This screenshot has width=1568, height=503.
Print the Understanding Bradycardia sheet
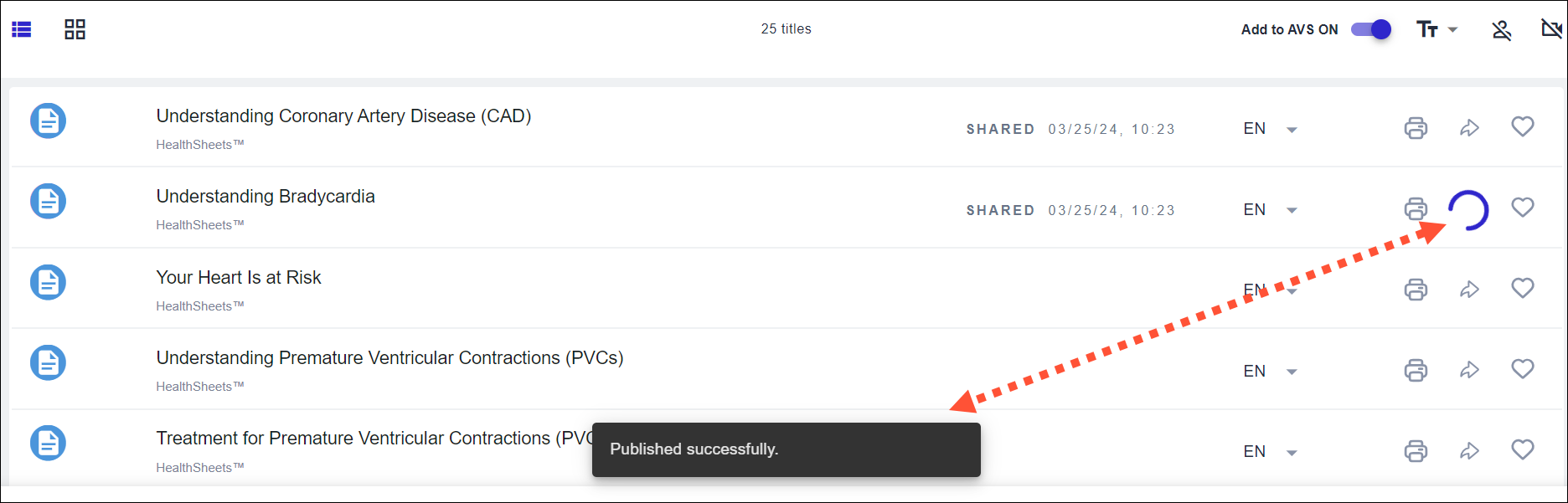coord(1416,208)
